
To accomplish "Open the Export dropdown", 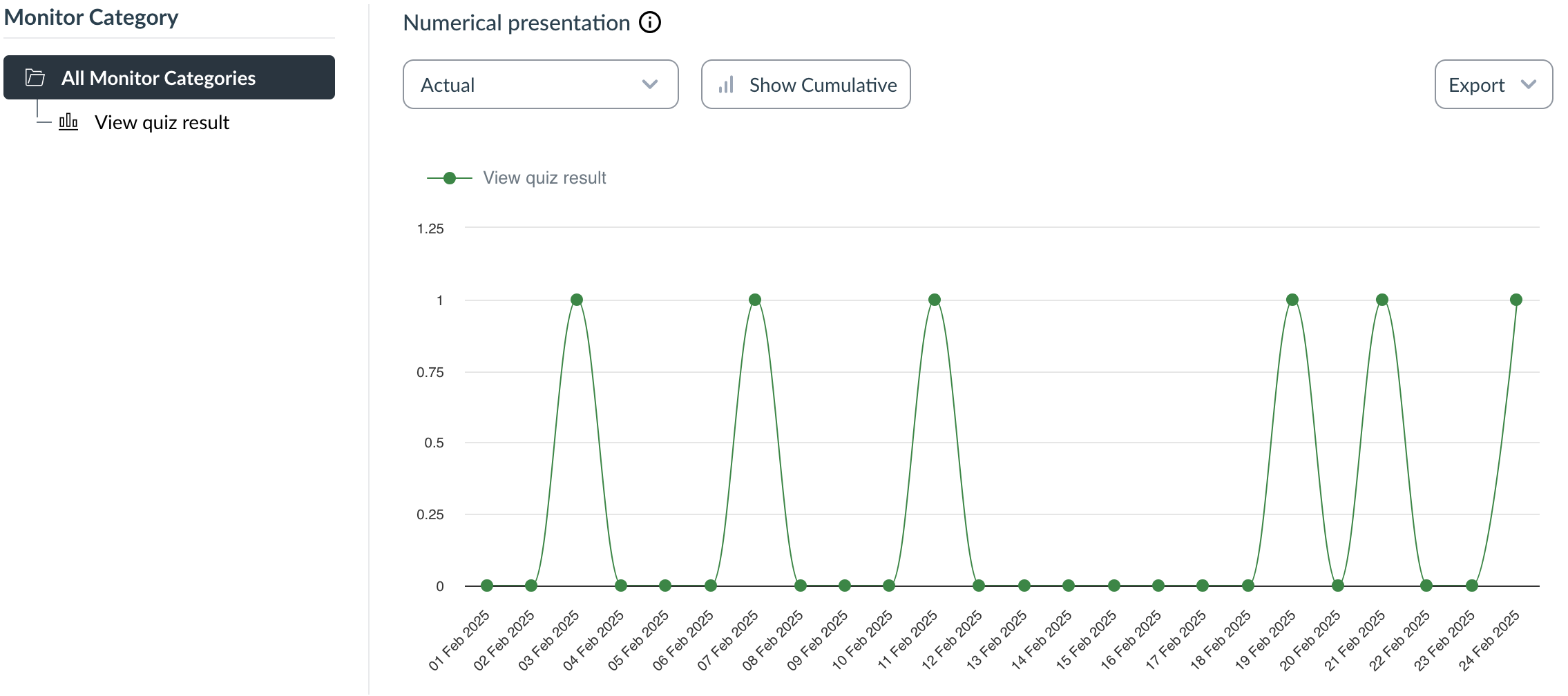I will click(x=1493, y=84).
